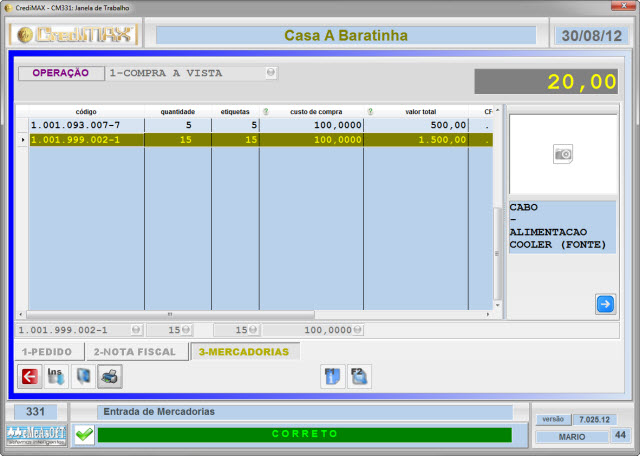The height and width of the screenshot is (456, 640).
Task: Click the F1 help icon
Action: [332, 377]
